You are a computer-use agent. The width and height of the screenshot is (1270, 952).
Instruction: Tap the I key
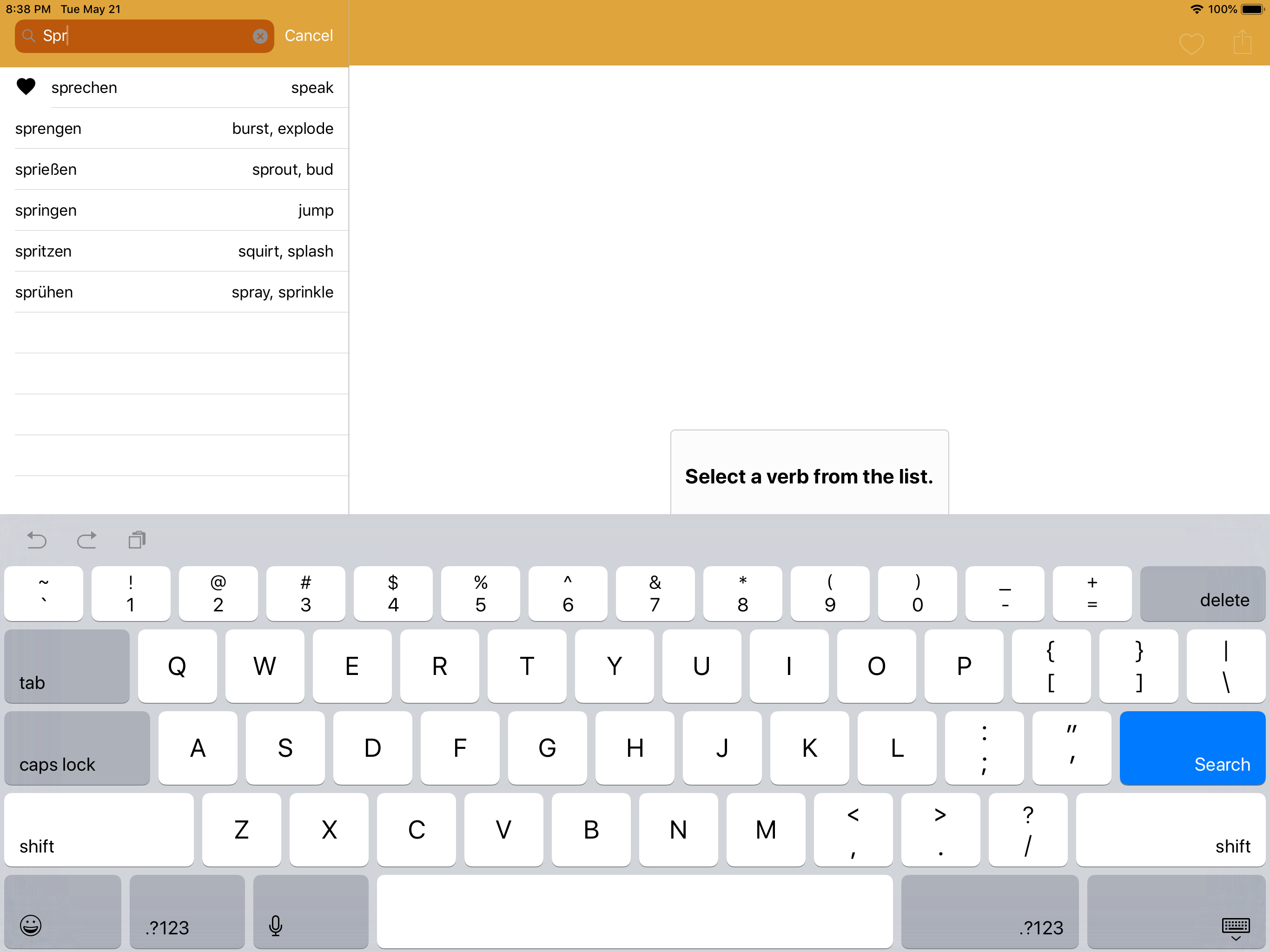click(x=789, y=667)
